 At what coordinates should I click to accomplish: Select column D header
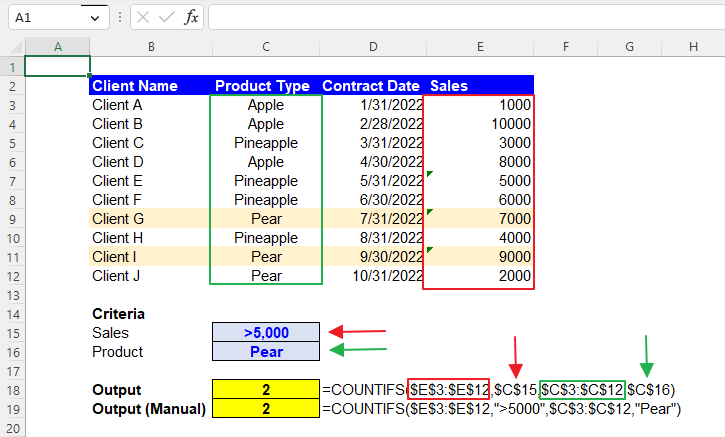click(373, 47)
